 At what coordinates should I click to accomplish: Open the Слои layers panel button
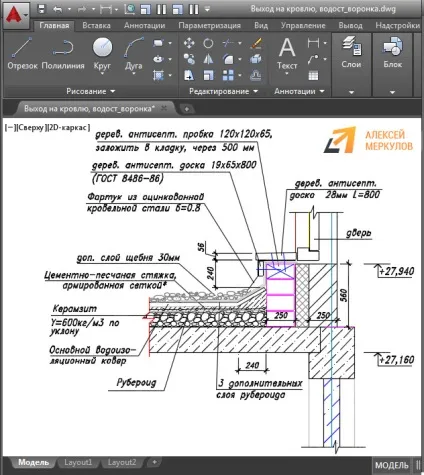(x=351, y=52)
